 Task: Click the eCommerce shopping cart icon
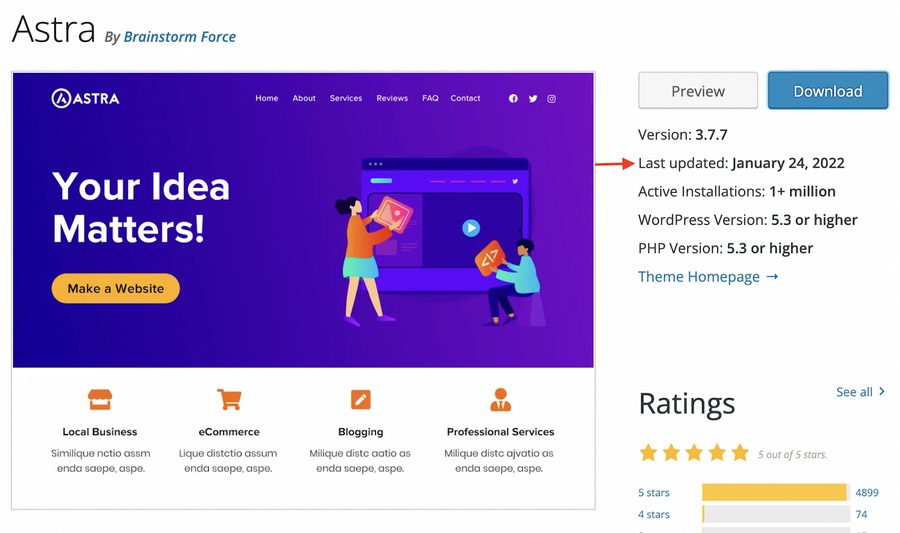click(x=229, y=399)
